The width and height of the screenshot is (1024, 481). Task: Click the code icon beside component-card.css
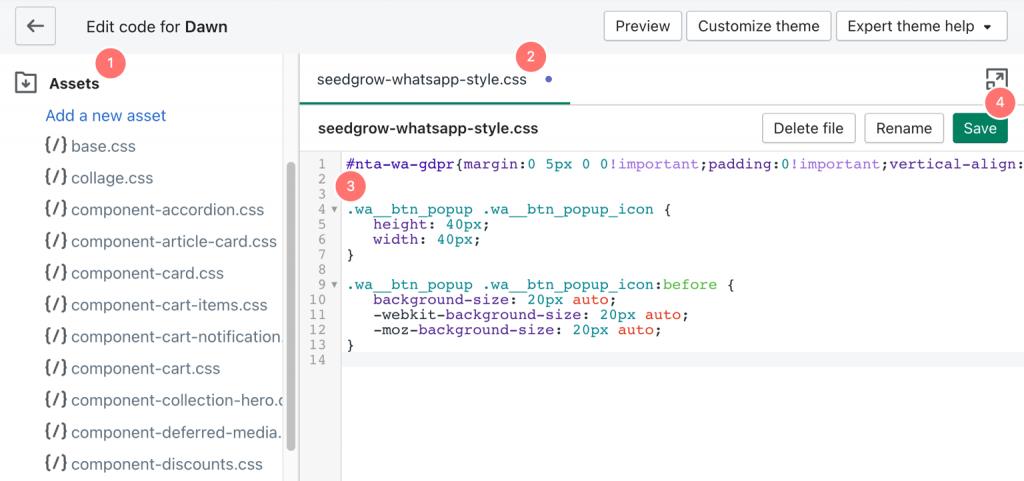point(56,273)
